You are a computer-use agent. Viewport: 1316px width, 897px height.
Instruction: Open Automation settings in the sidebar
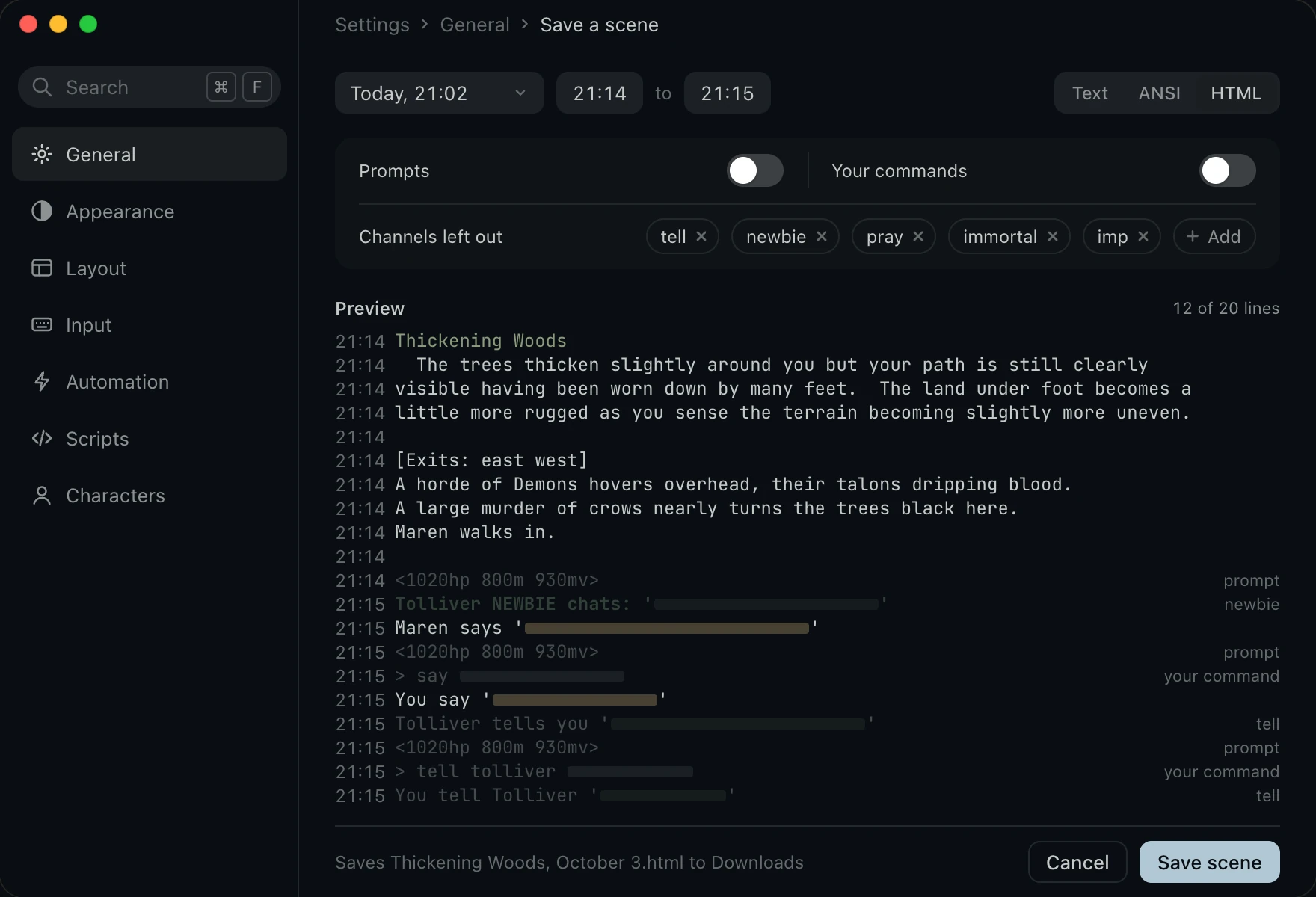click(x=150, y=382)
